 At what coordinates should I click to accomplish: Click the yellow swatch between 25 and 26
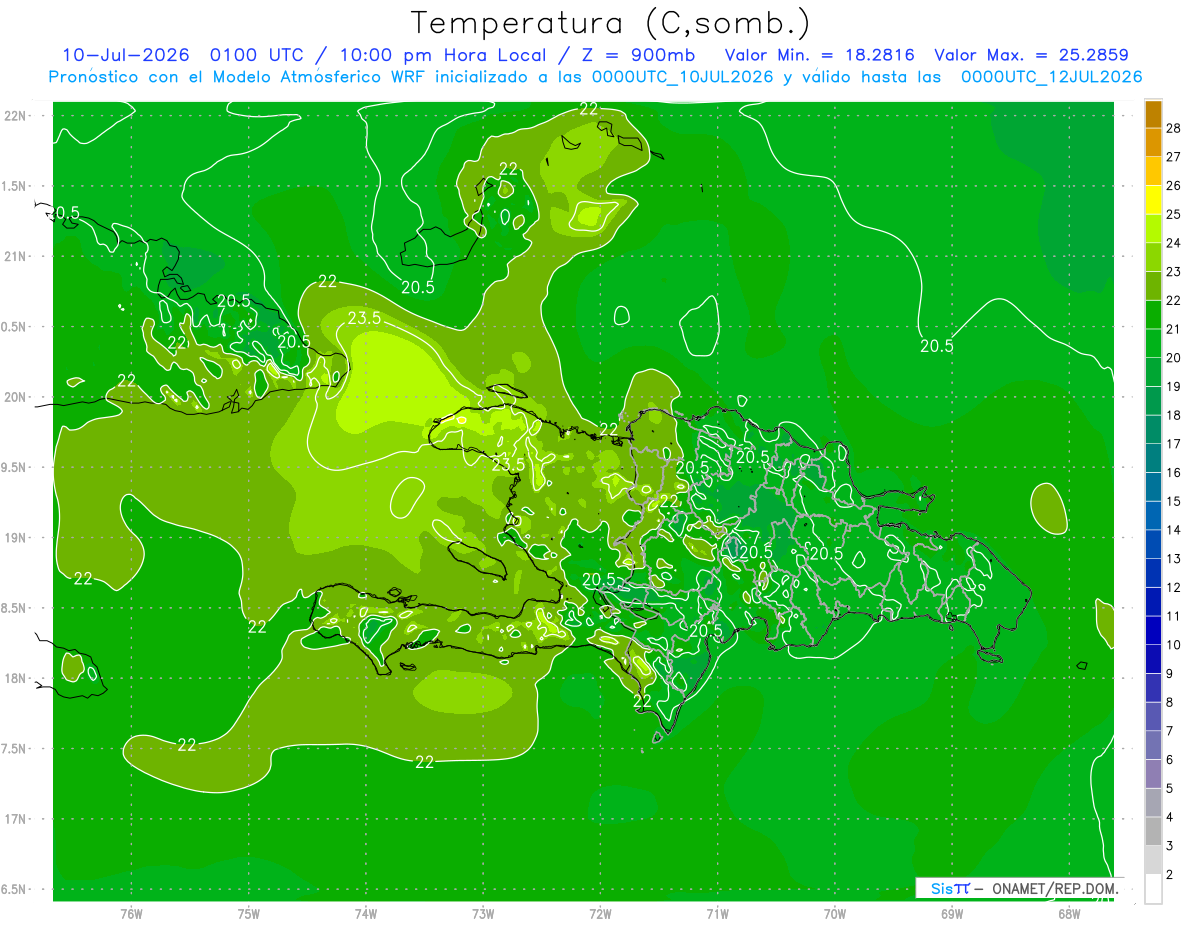point(1153,201)
